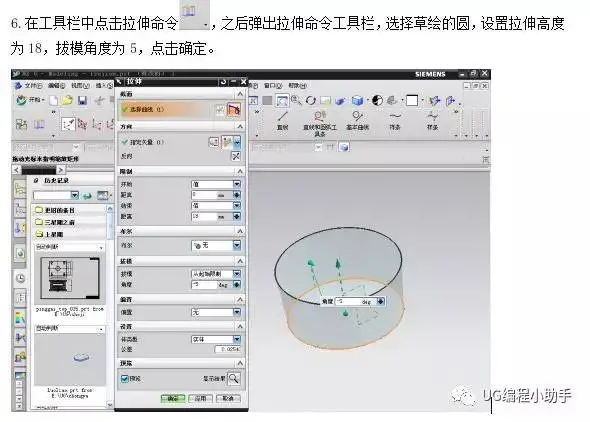Viewport: 590px width, 422px height.
Task: Click the blue cube view orientation icon
Action: point(357,100)
